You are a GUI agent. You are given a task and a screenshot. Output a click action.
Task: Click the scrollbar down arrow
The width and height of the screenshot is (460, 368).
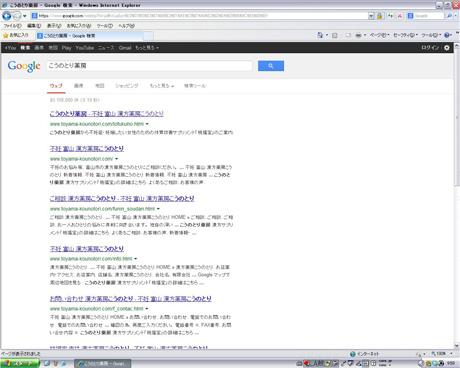pos(457,346)
